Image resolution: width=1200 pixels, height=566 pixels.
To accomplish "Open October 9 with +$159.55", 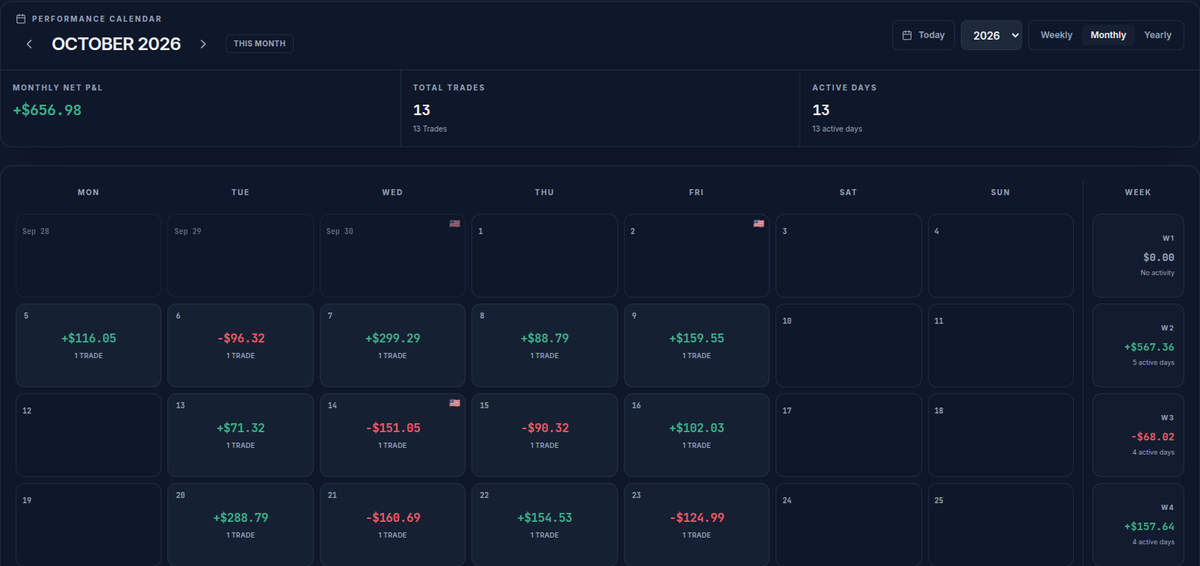I will tap(697, 345).
